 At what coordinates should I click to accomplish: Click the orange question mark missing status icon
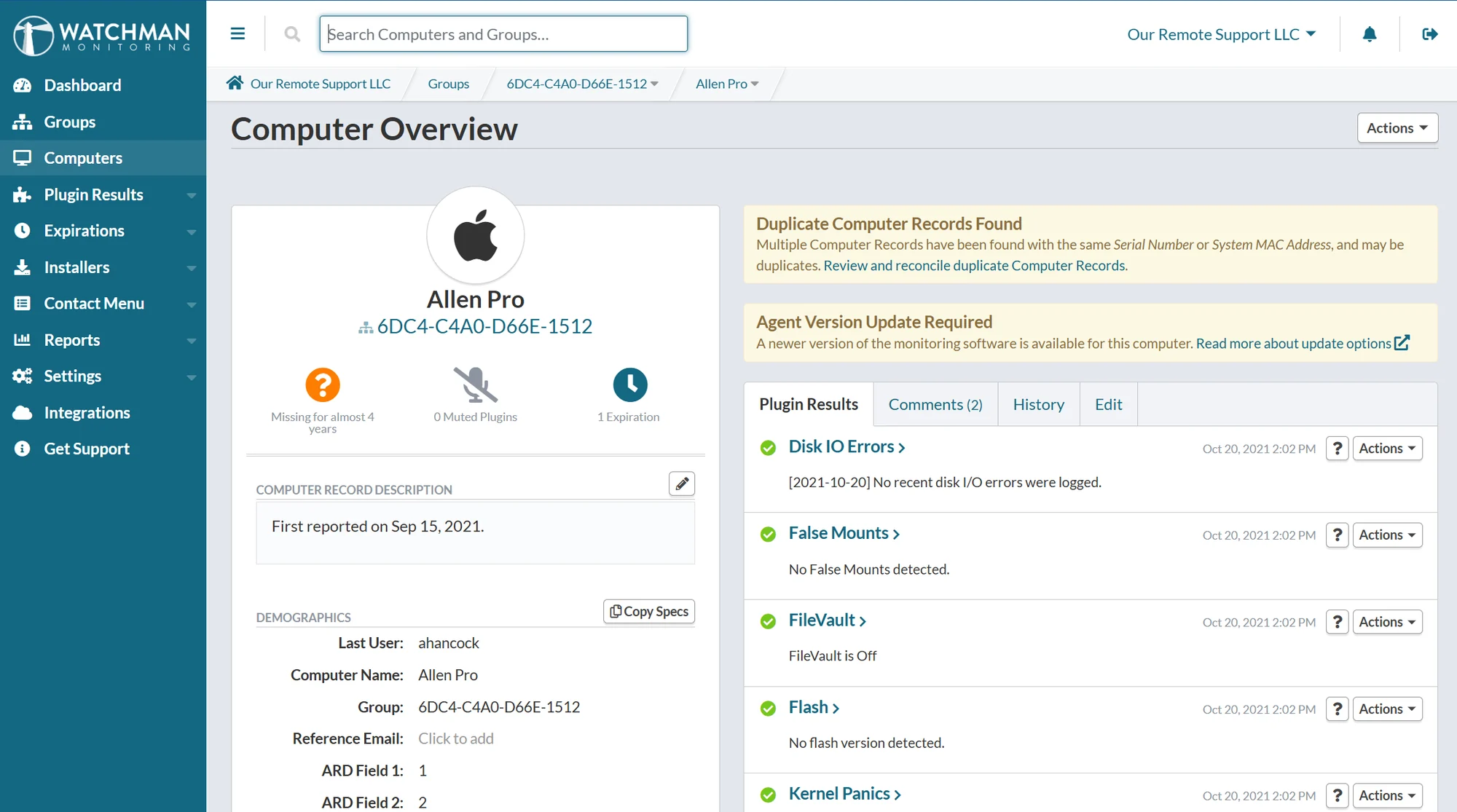tap(323, 385)
